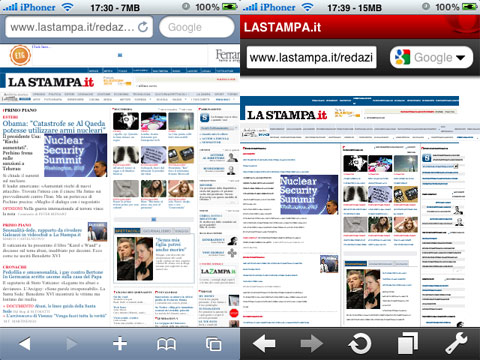Click the orange circular logo banner in Safari page

coord(20,55)
